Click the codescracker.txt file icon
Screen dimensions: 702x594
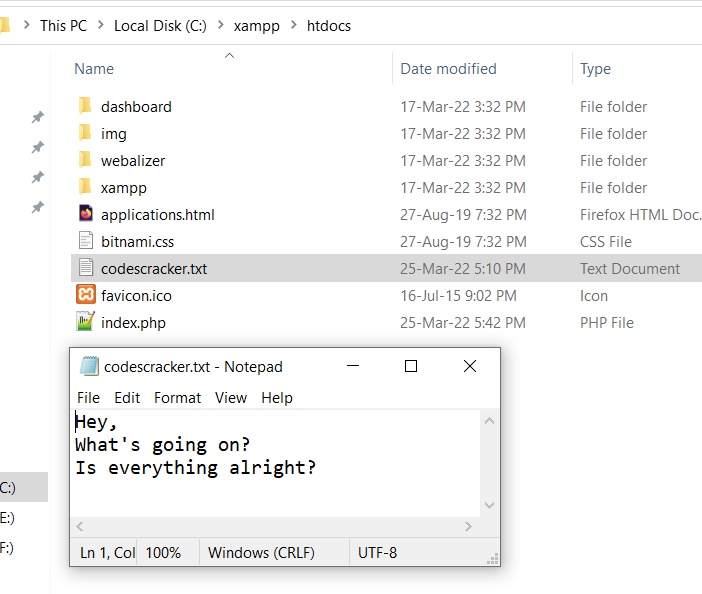[86, 268]
